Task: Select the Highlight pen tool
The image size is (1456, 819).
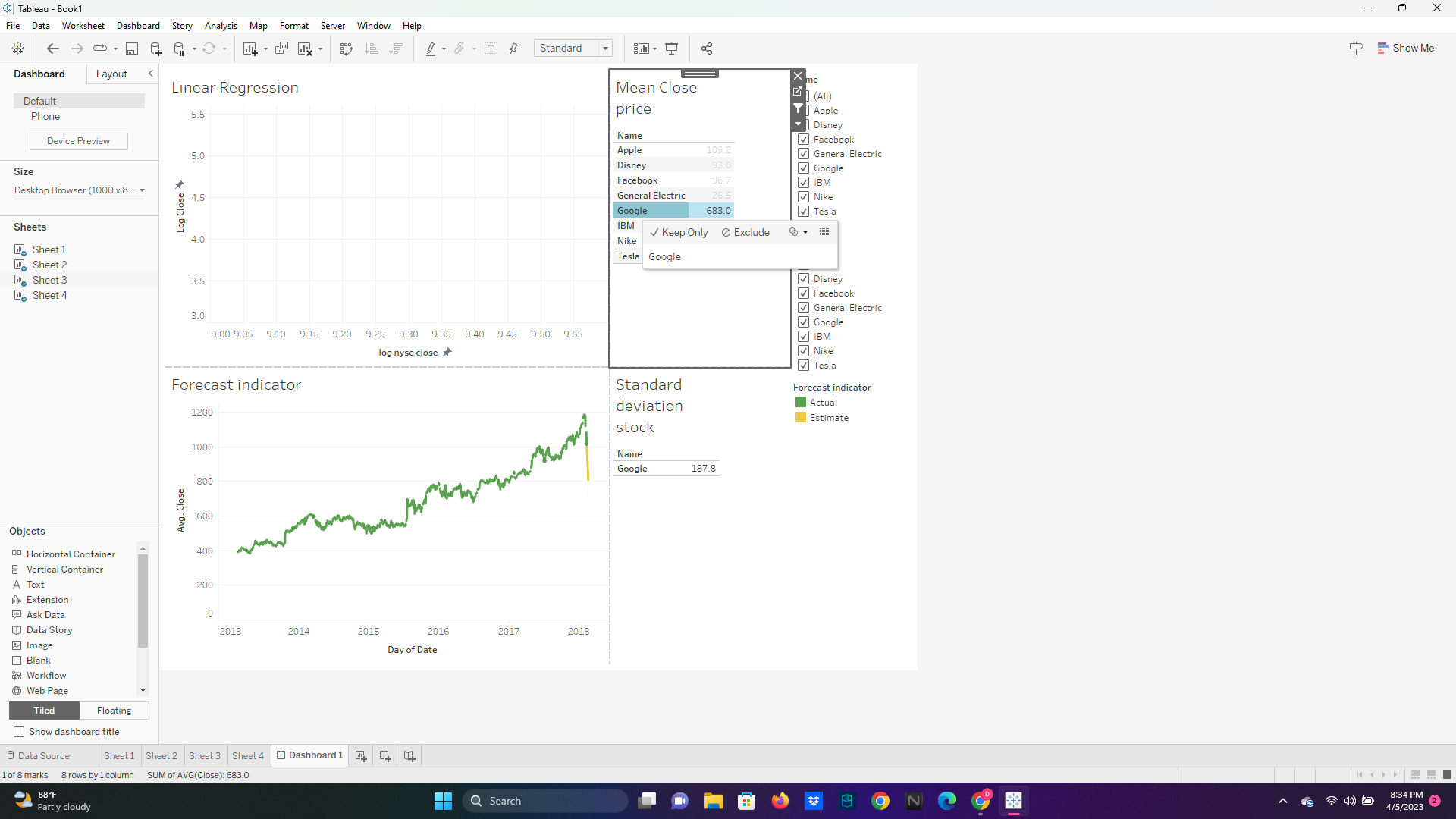Action: pyautogui.click(x=431, y=48)
